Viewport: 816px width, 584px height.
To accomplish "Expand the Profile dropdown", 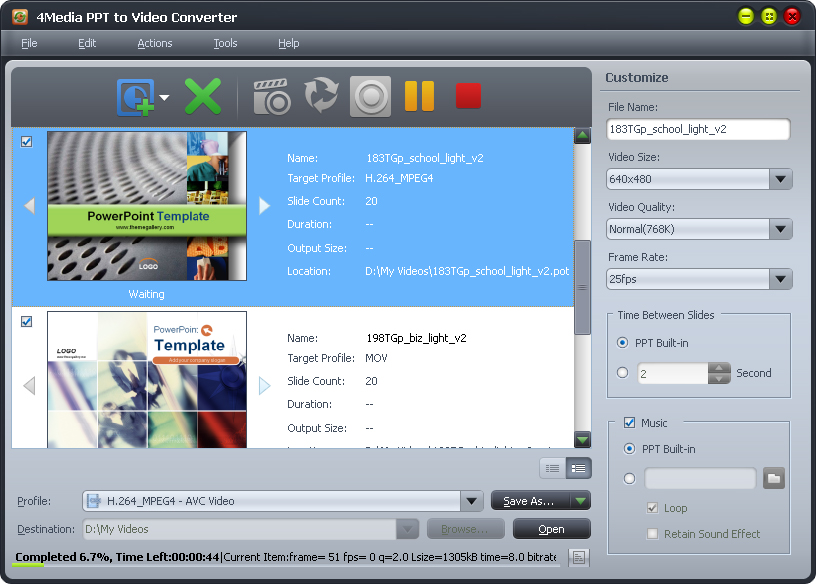I will click(471, 501).
